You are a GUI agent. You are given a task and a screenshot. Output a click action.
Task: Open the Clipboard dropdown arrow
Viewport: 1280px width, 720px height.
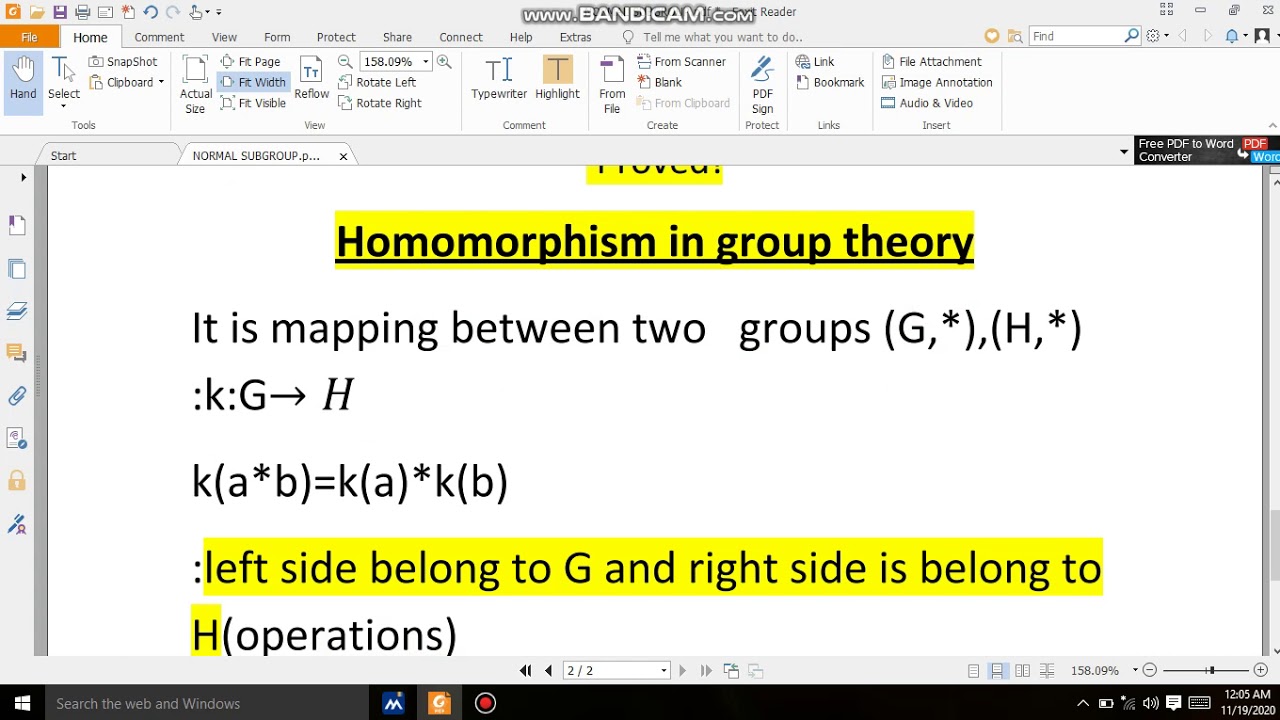[x=161, y=82]
